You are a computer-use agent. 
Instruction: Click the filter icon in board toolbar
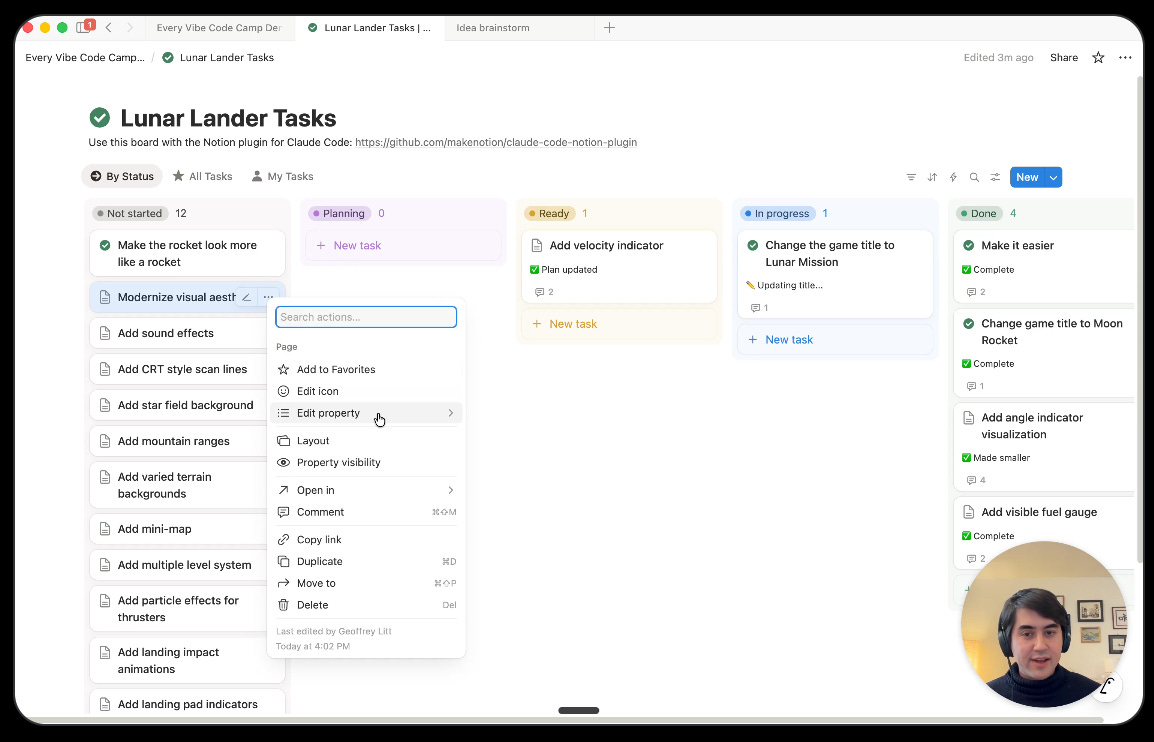(911, 177)
